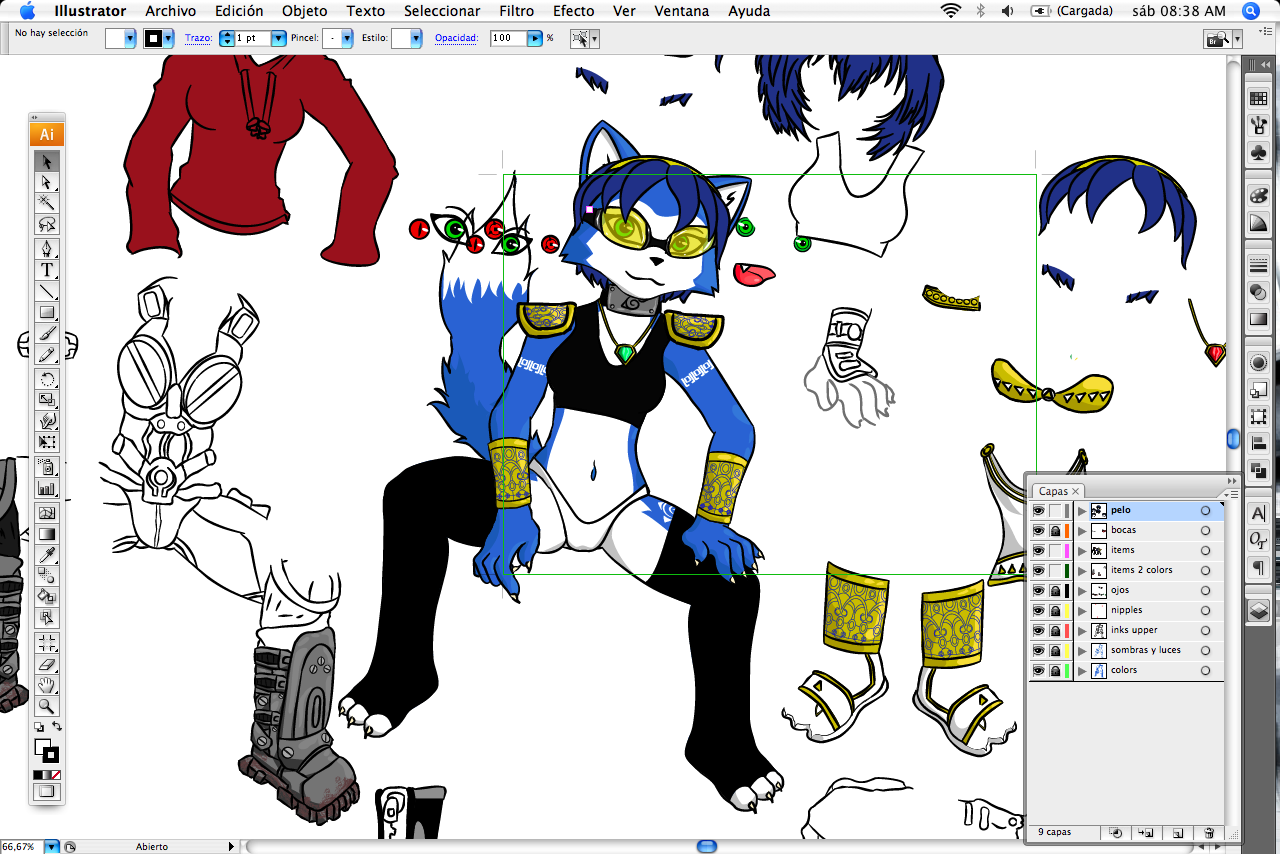Click the opacity value field
1280x854 pixels.
coord(508,38)
